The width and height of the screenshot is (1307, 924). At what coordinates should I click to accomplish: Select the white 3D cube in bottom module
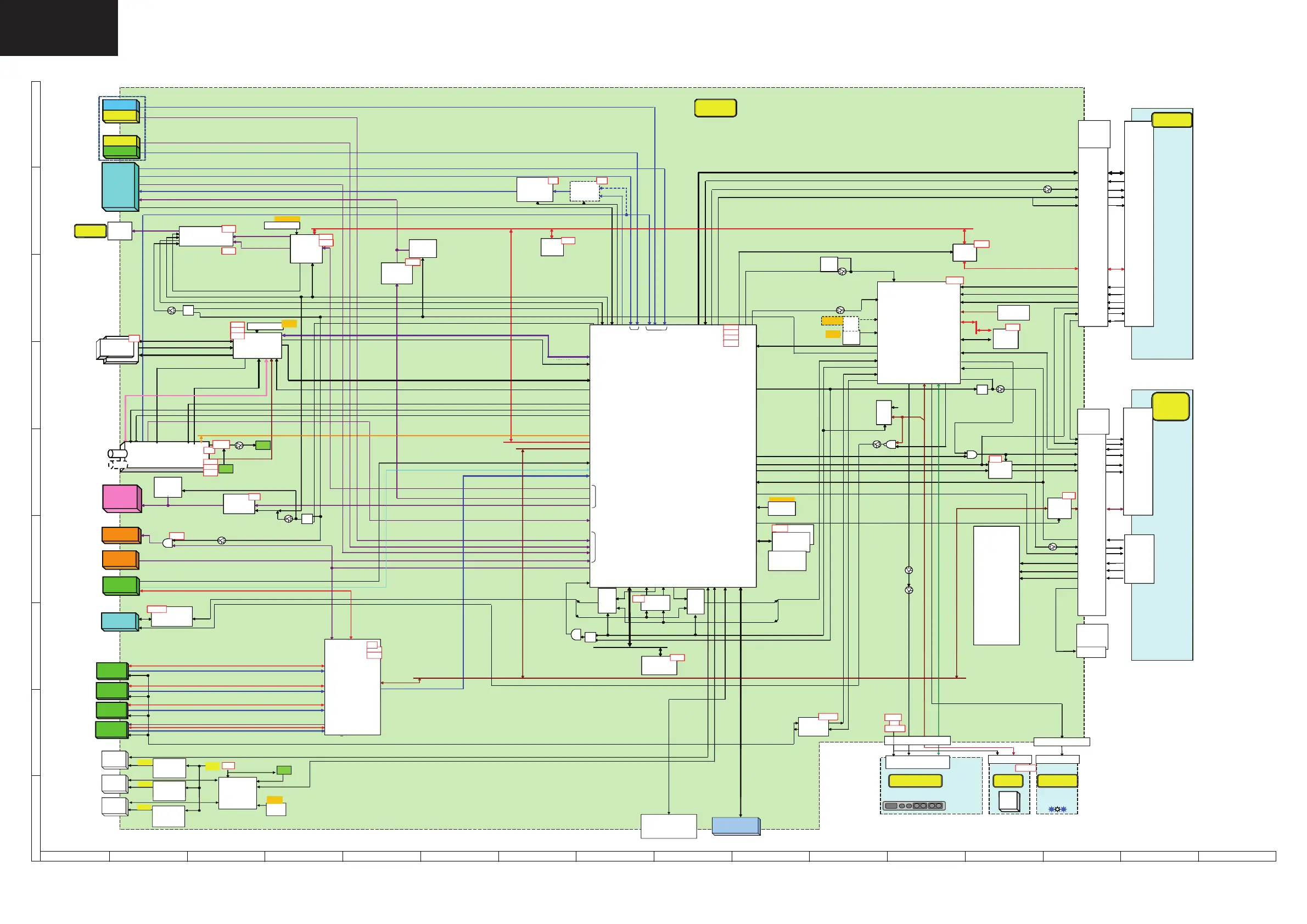(x=1009, y=801)
